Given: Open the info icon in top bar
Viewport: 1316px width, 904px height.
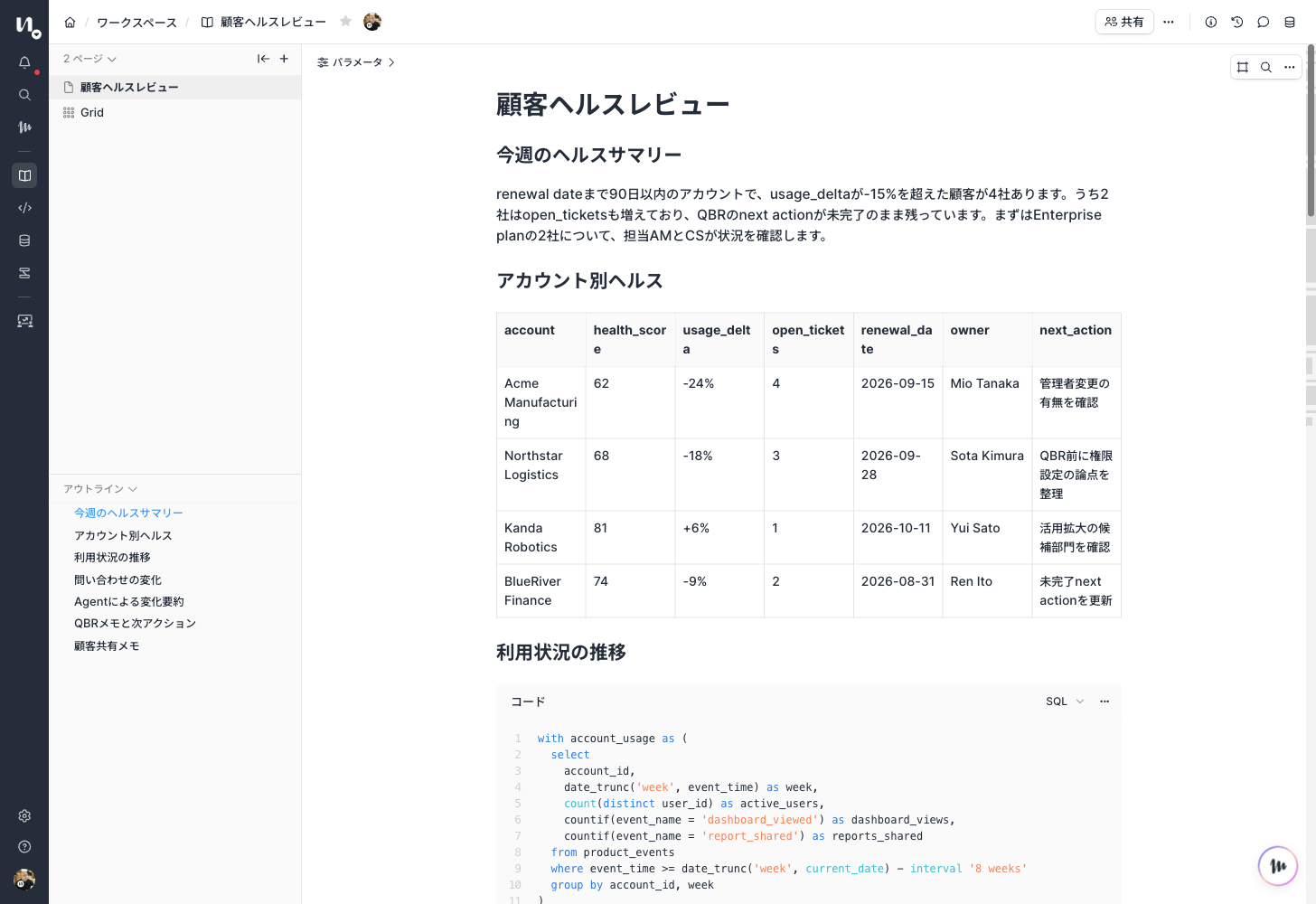Looking at the screenshot, I should pos(1210,22).
